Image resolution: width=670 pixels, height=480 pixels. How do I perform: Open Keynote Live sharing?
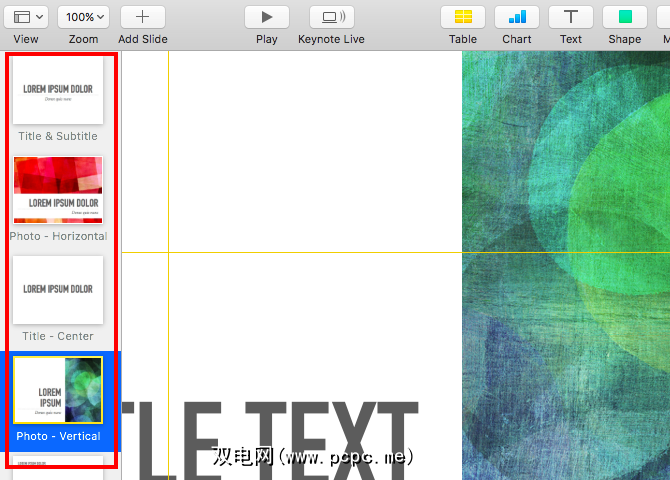tap(332, 17)
